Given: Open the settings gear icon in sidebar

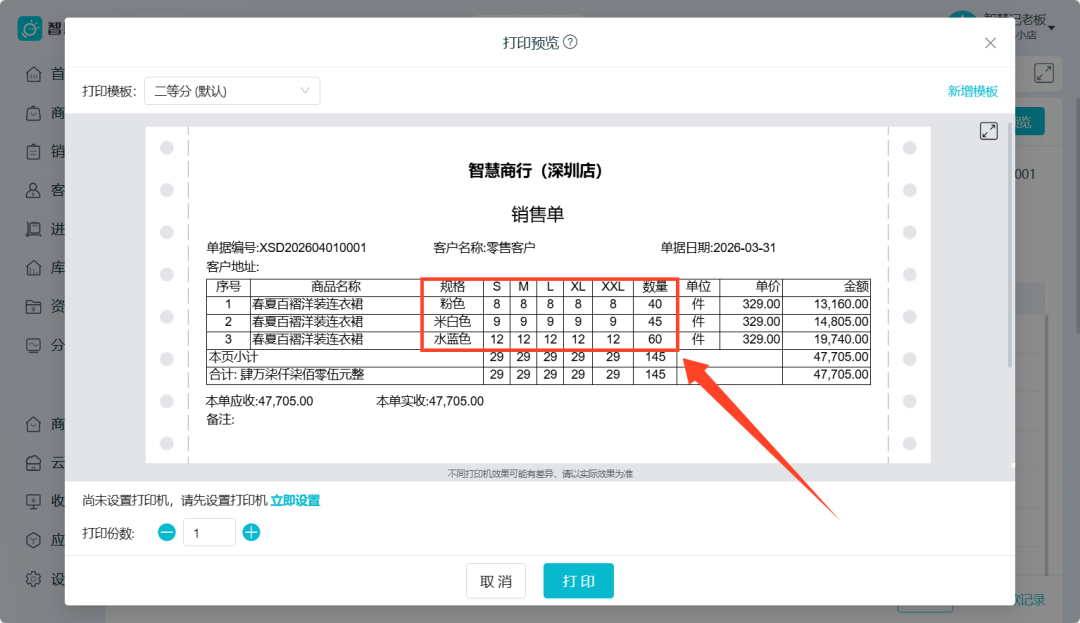Looking at the screenshot, I should [x=34, y=579].
